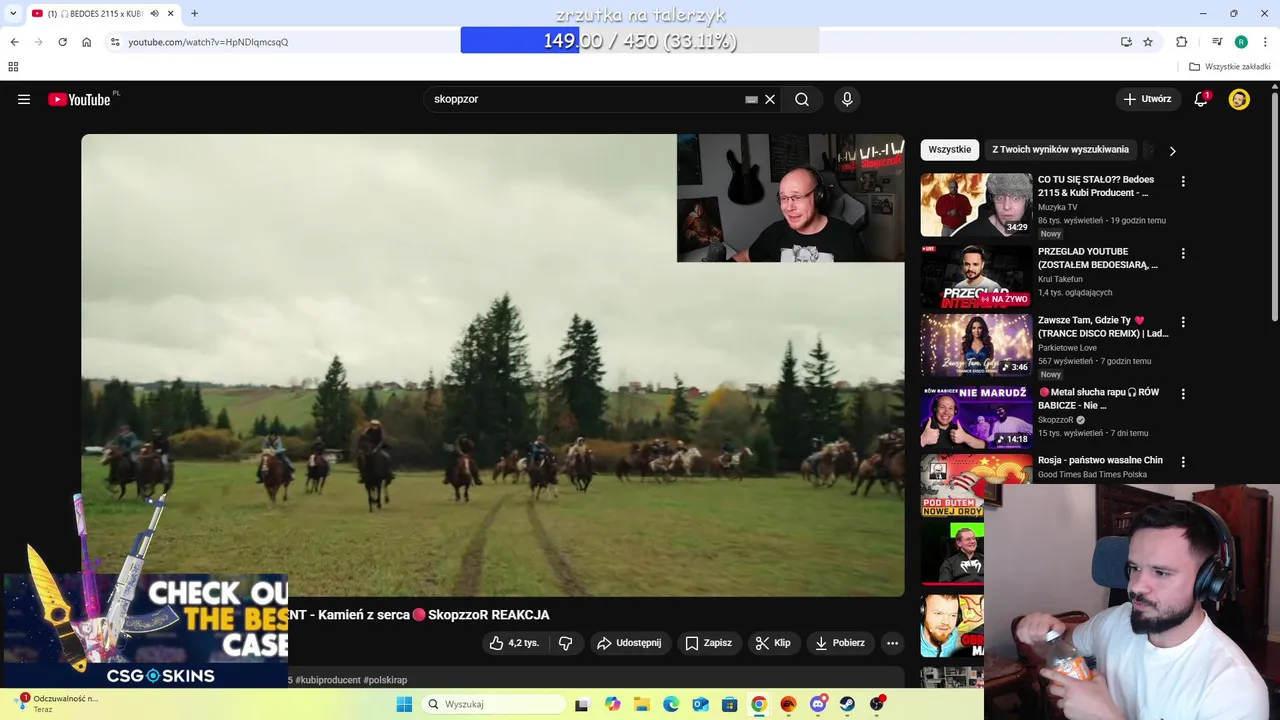
Task: Start voice search with the microphone icon
Action: point(847,99)
